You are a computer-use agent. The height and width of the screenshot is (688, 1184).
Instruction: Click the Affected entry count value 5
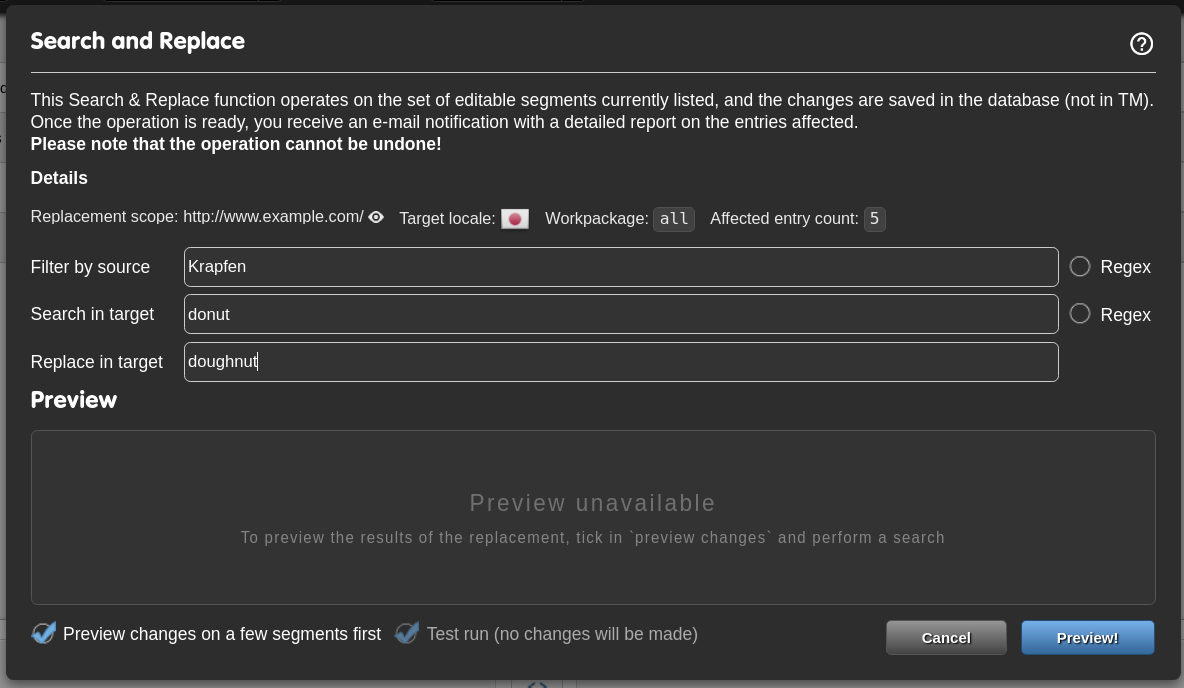[x=874, y=219]
